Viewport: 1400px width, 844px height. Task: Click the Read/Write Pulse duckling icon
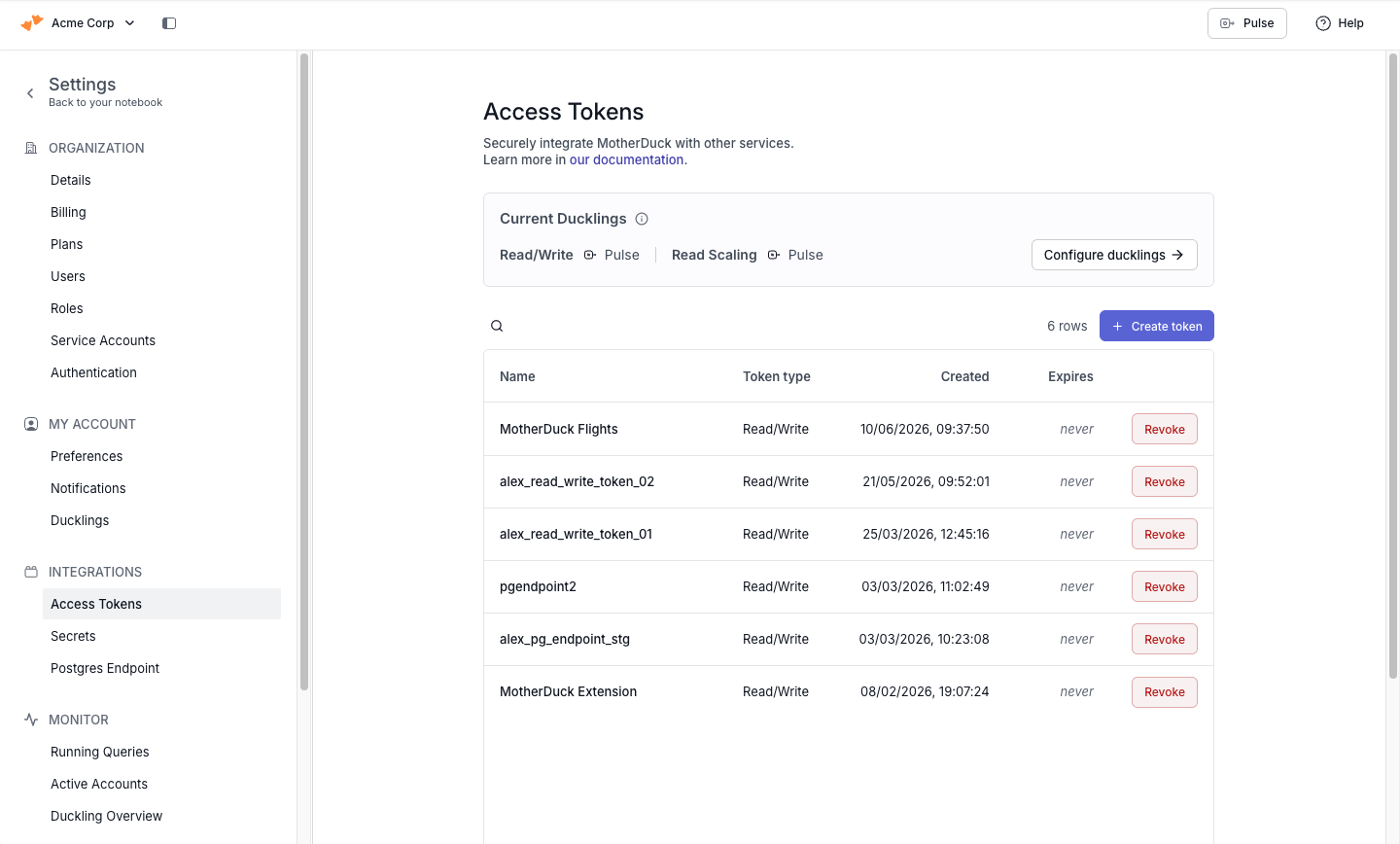coord(589,255)
